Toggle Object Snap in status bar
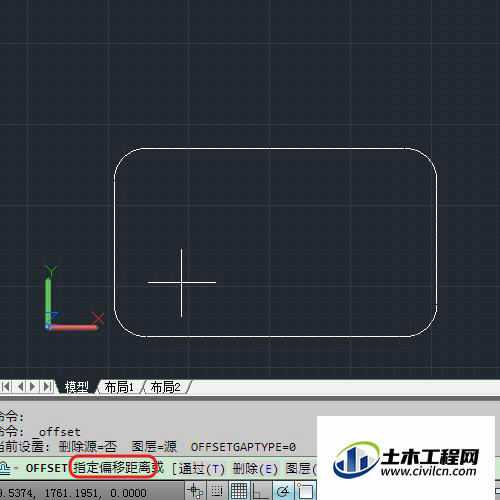This screenshot has width=500, height=500. pyautogui.click(x=305, y=491)
